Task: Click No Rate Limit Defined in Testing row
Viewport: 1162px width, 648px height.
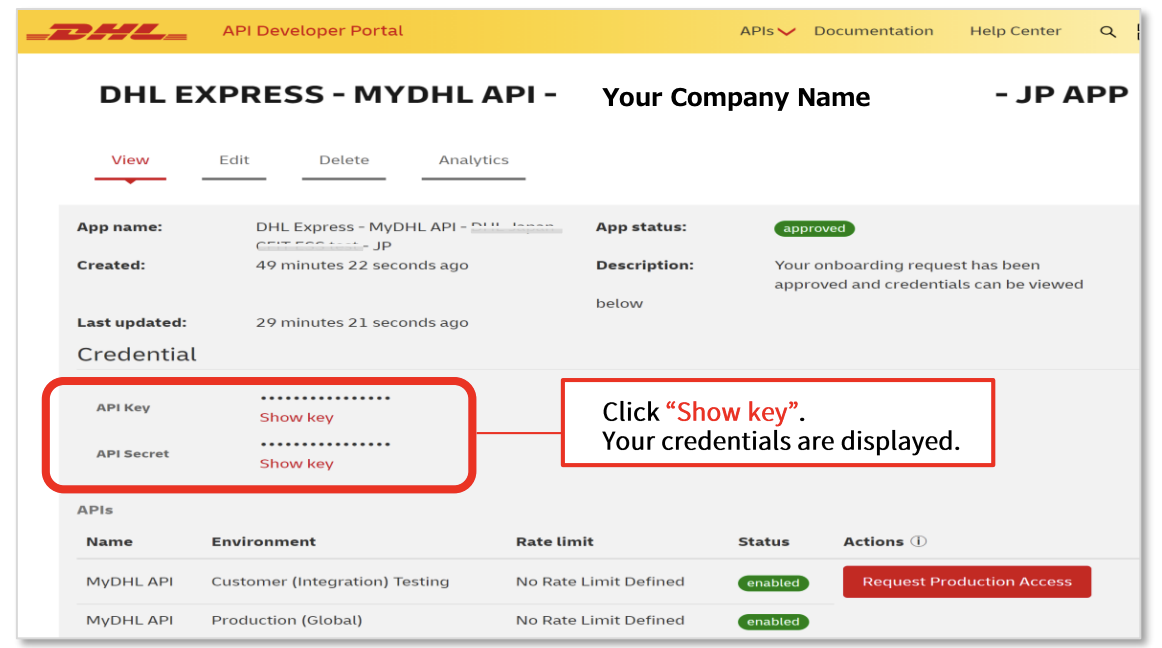Action: [600, 582]
